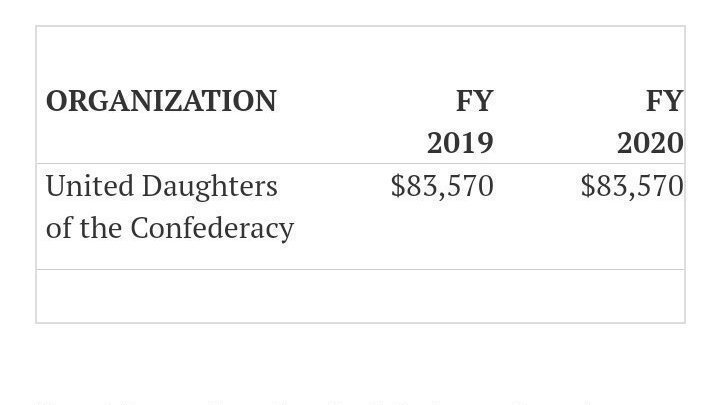Click the empty bottom row of table
The image size is (720, 405).
pyautogui.click(x=360, y=296)
